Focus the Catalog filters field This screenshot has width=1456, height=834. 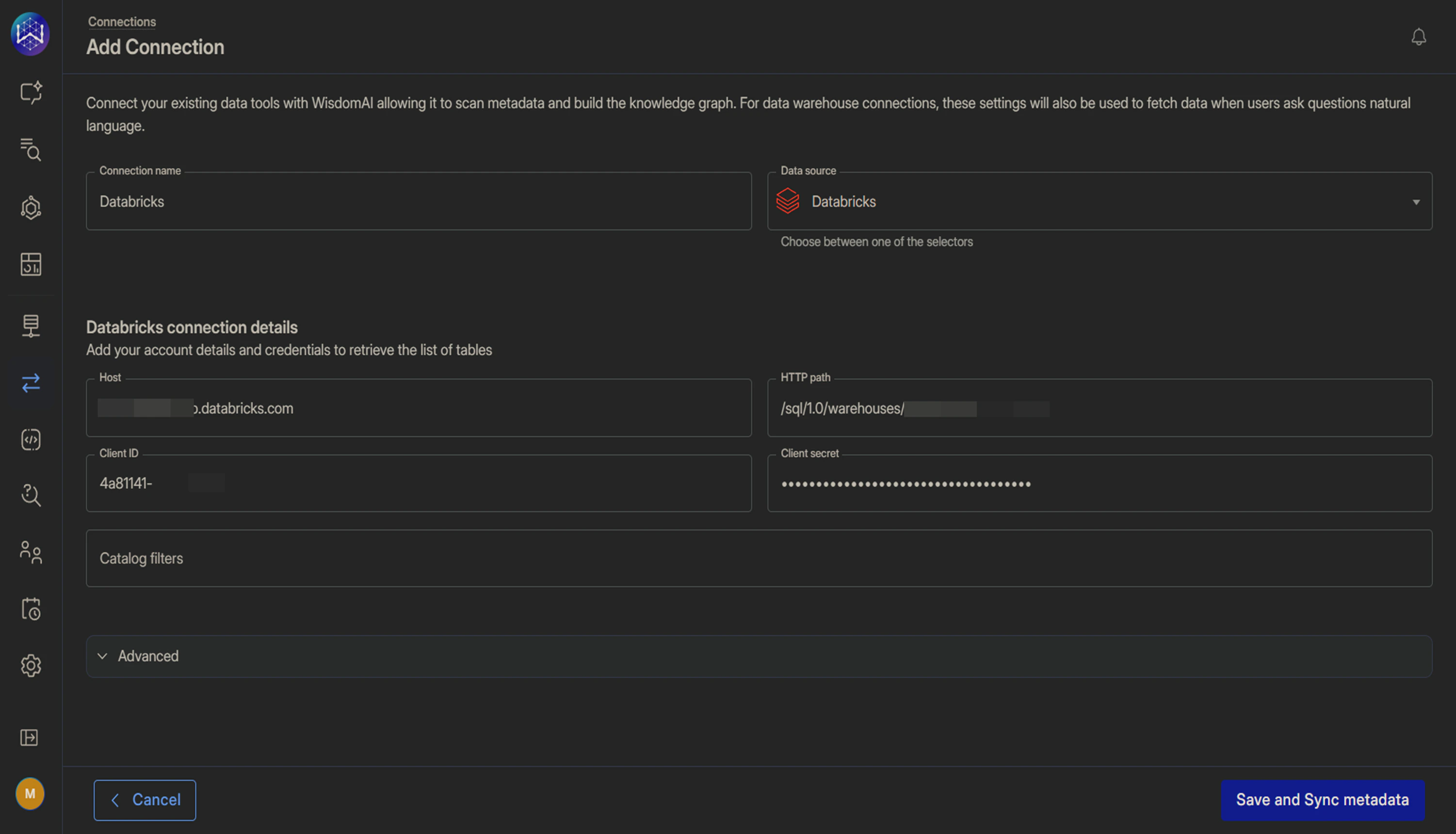pos(759,558)
